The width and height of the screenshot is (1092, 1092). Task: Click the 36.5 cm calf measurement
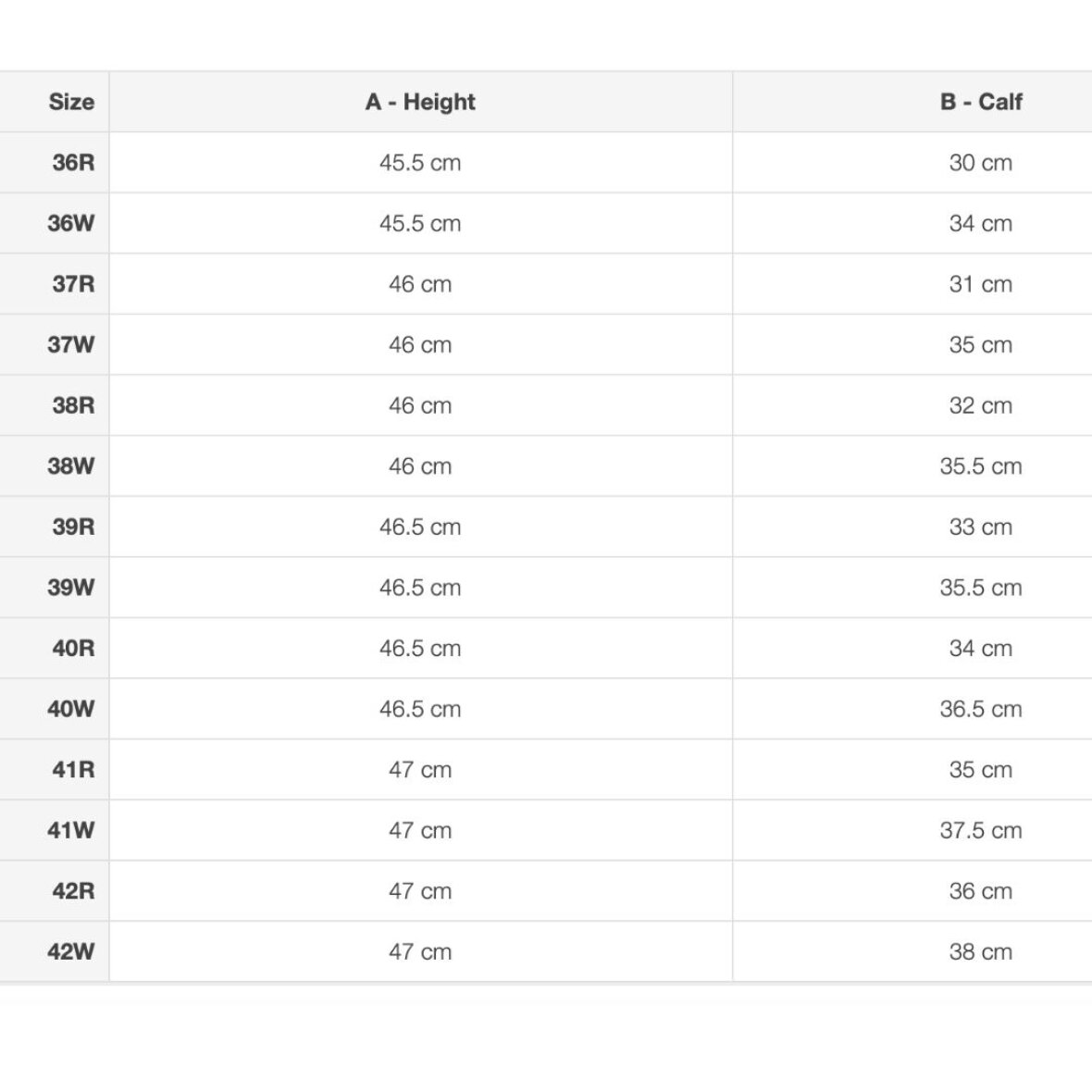(x=980, y=709)
